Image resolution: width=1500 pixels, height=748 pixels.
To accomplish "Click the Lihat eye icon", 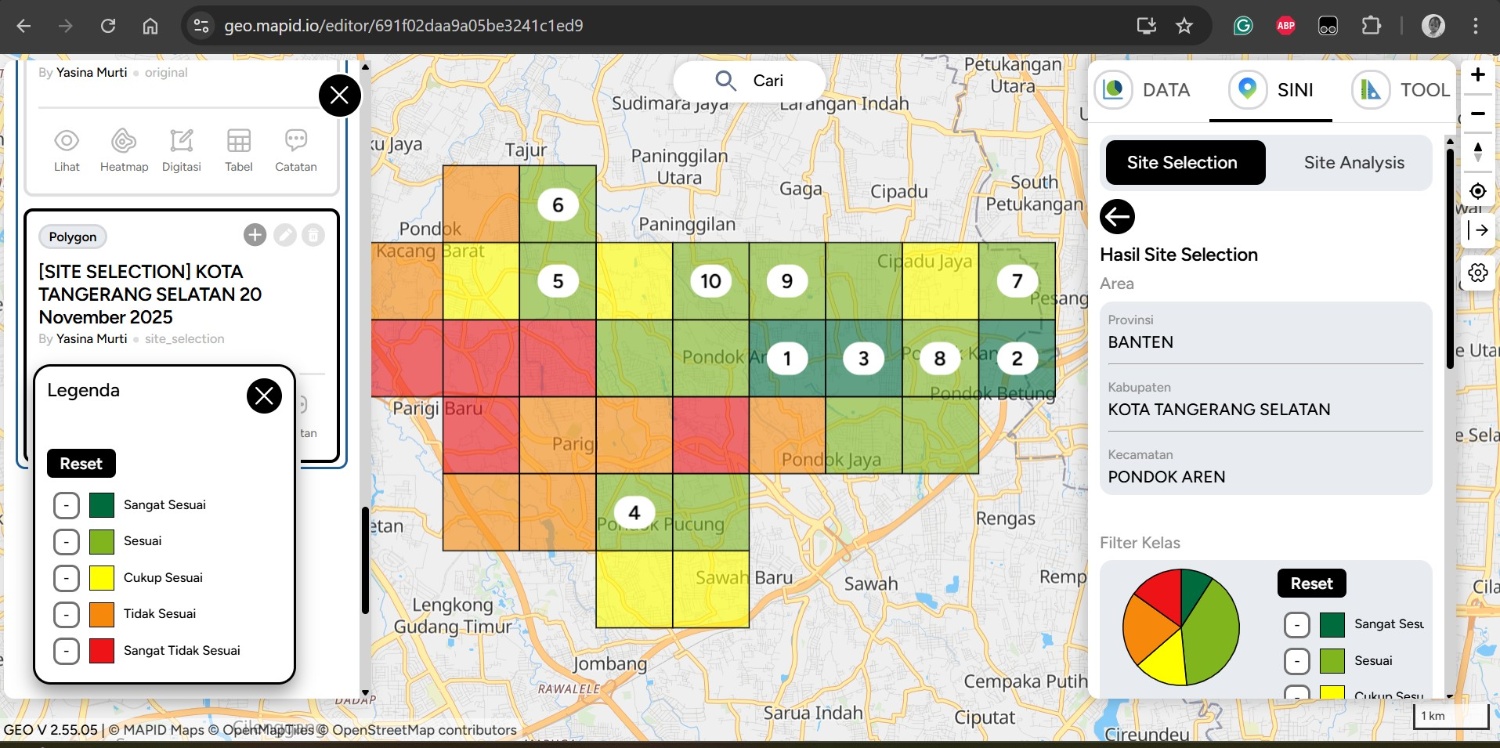I will tap(67, 142).
